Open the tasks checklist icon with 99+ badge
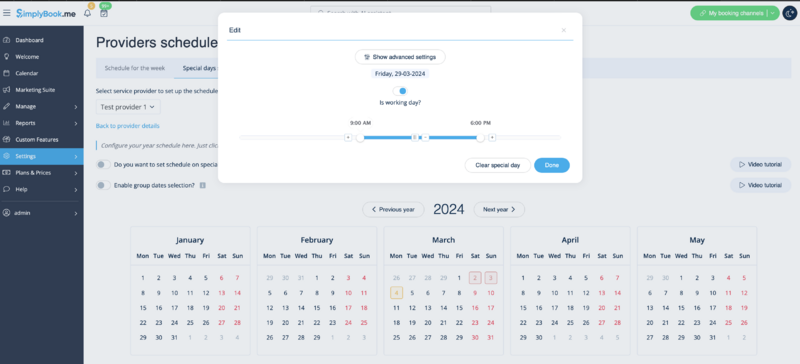 [104, 13]
